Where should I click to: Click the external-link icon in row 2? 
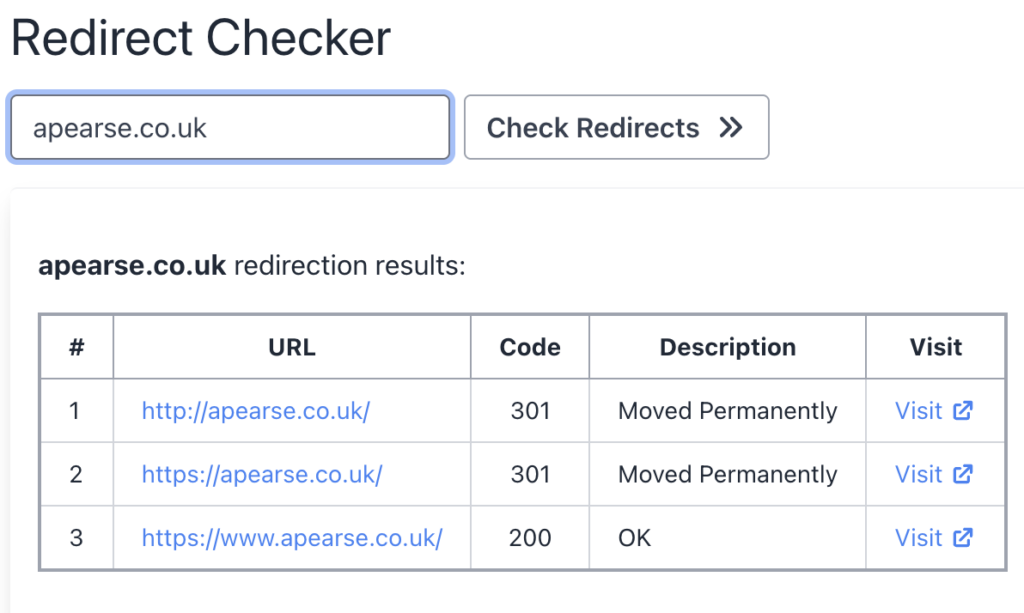click(x=963, y=474)
